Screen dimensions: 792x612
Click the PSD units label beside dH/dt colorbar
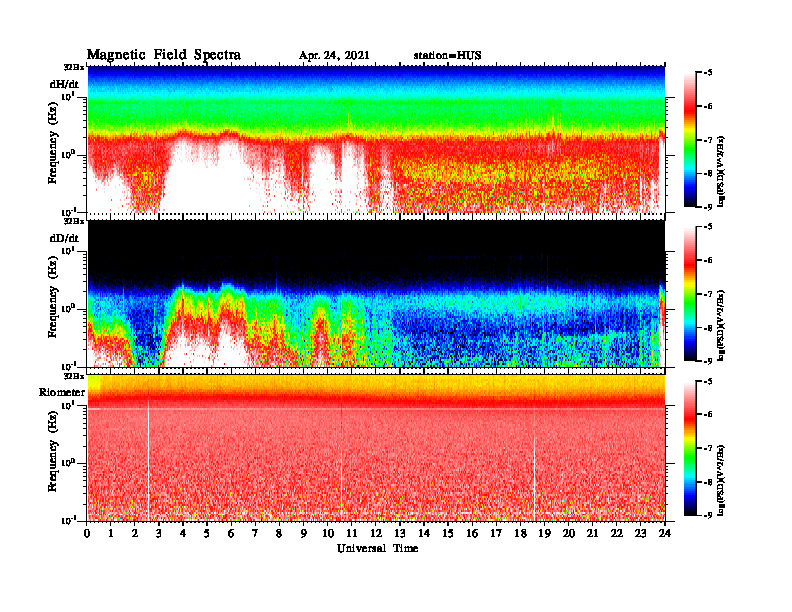(x=721, y=171)
